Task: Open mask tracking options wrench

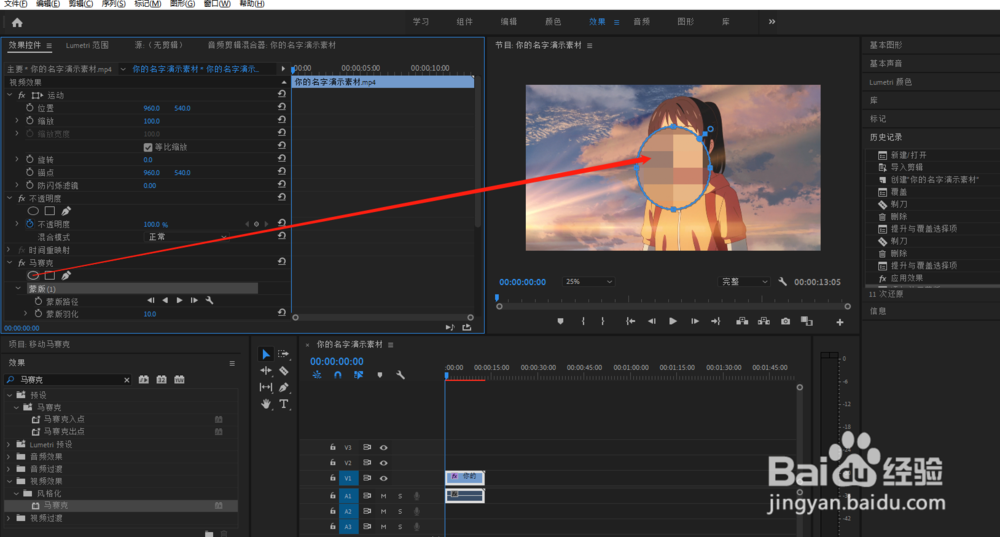Action: pyautogui.click(x=209, y=300)
